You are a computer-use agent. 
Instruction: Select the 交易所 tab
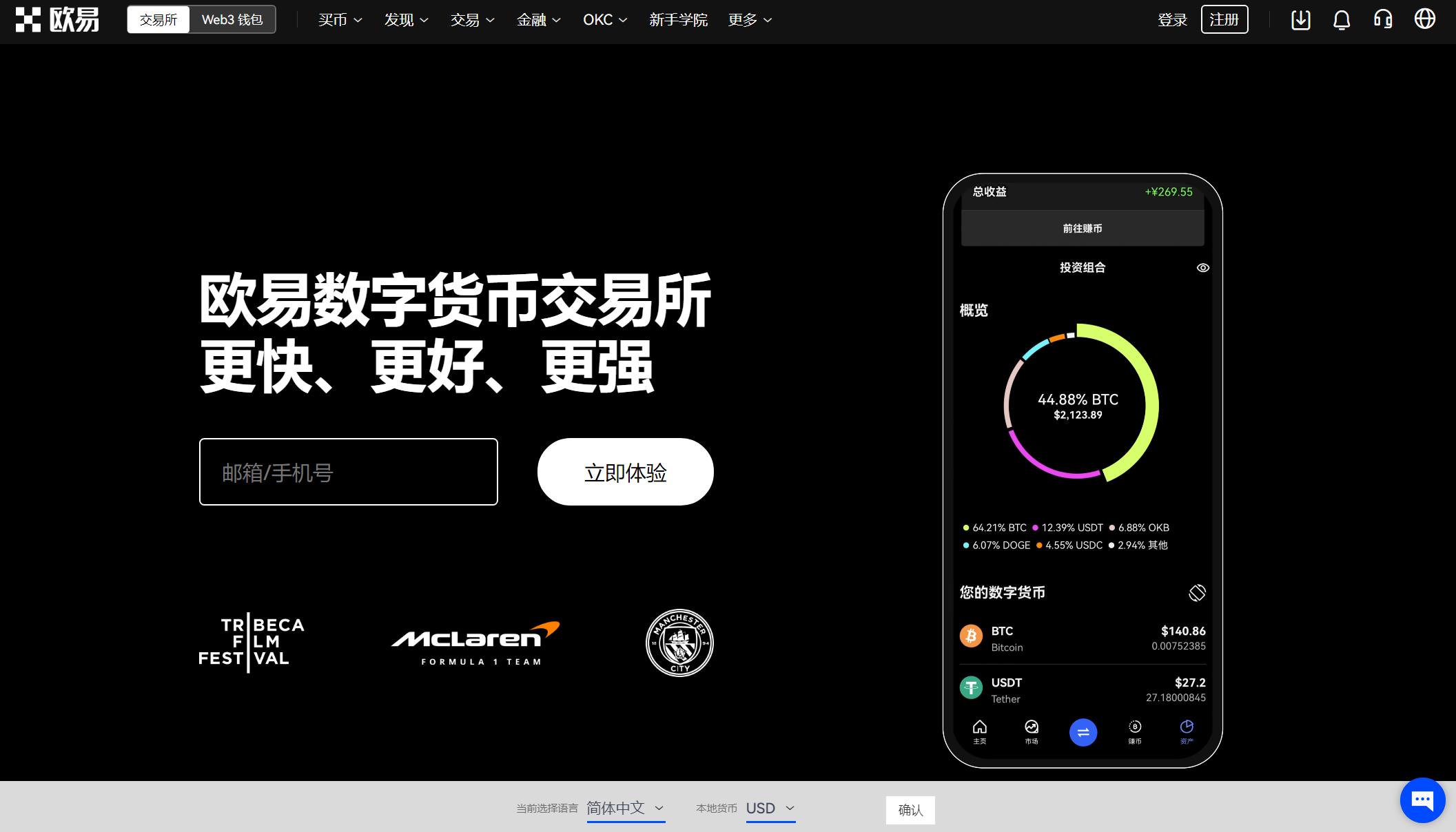[159, 20]
